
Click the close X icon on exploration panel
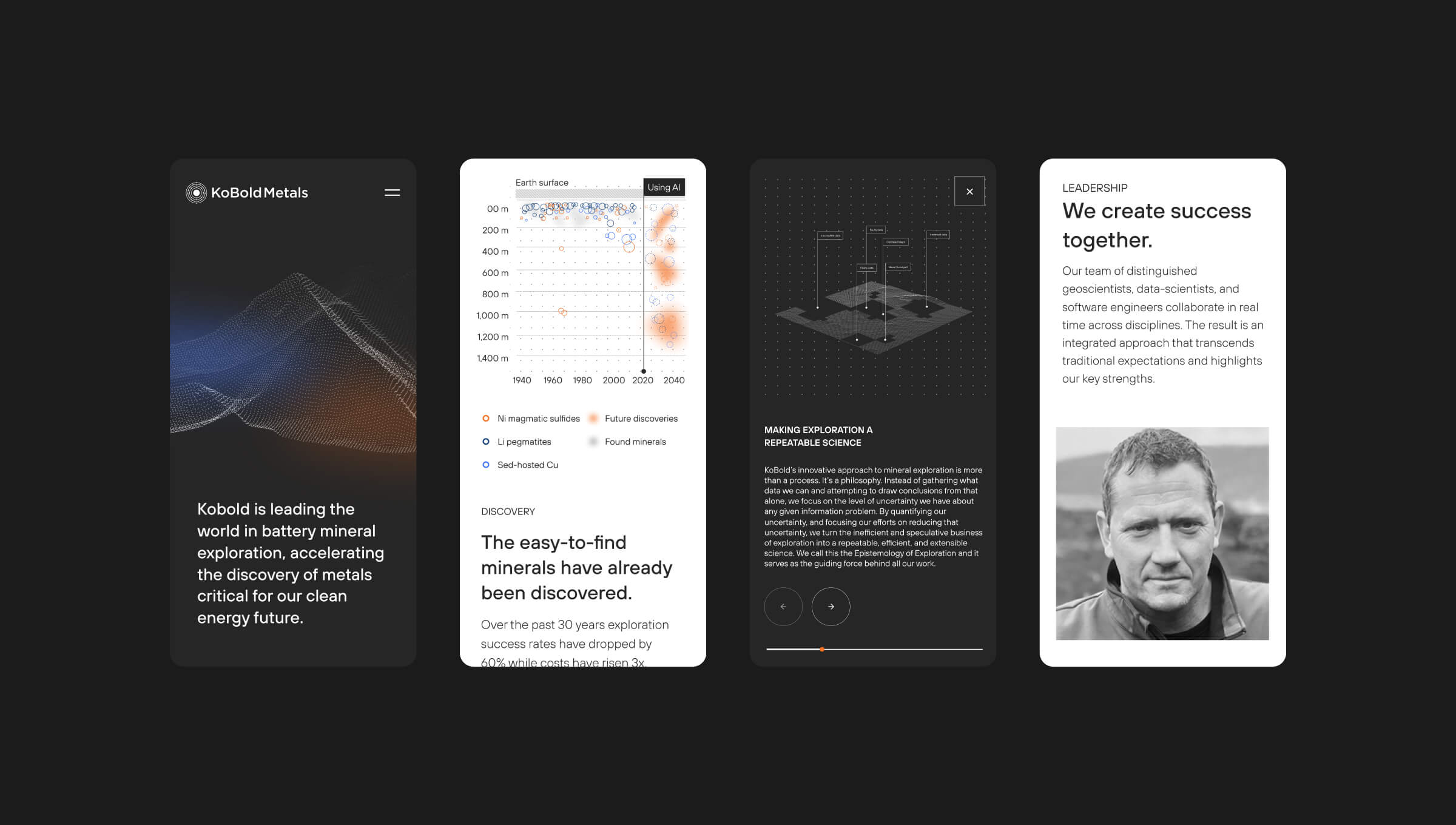point(968,191)
